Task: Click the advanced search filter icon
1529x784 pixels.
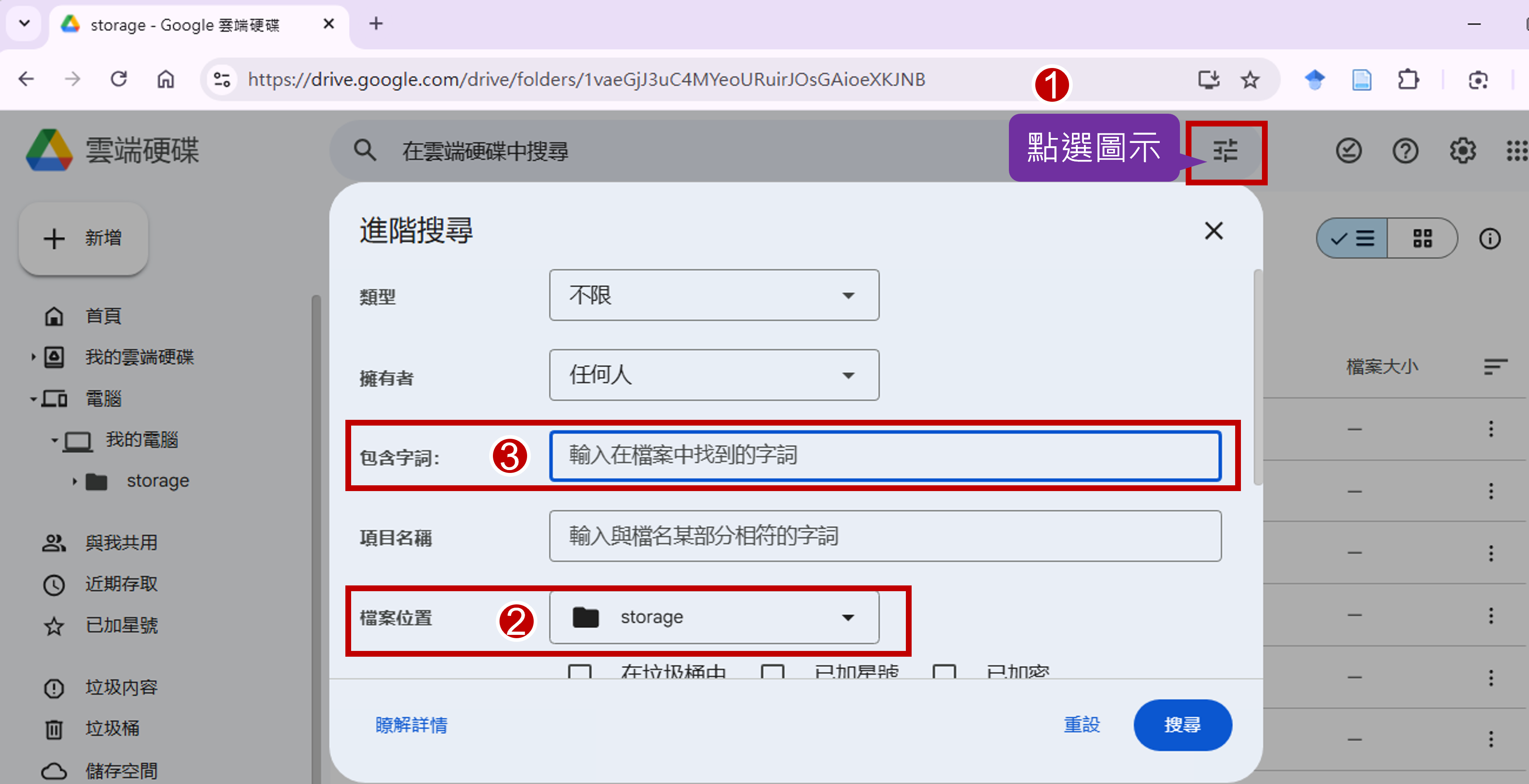Action: point(1225,151)
